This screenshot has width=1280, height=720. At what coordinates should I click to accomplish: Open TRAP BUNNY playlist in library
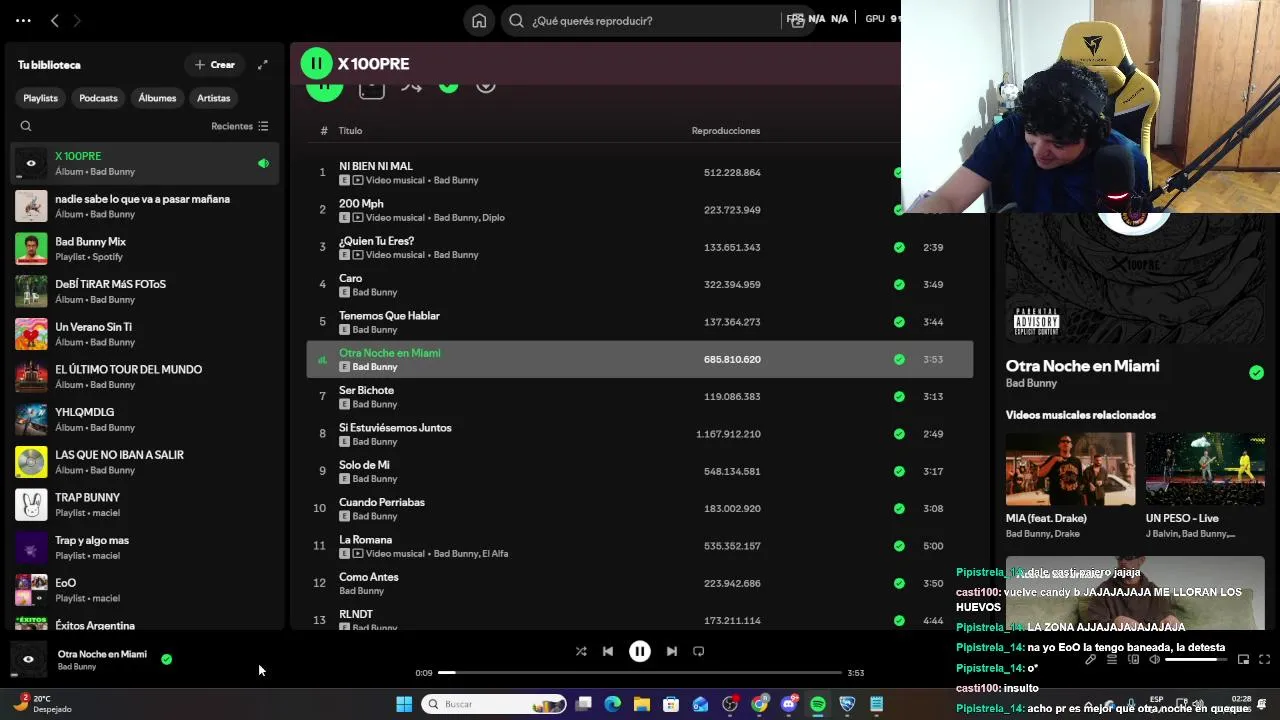(x=145, y=504)
